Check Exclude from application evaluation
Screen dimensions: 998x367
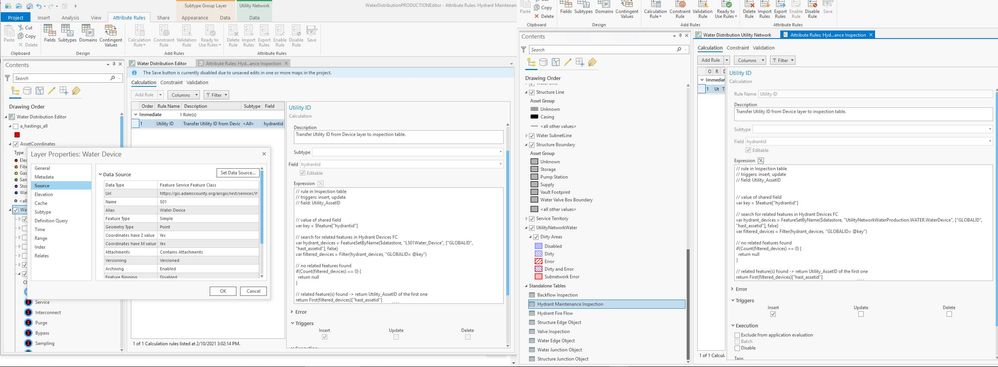point(737,335)
